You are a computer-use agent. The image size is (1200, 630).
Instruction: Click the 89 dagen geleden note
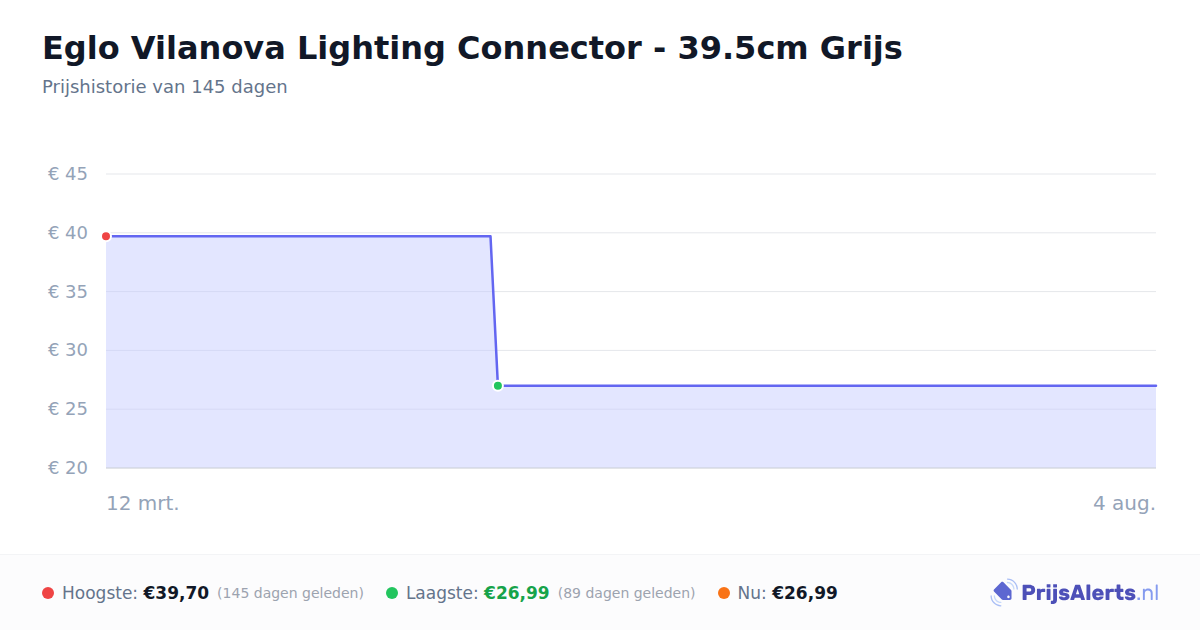626,593
